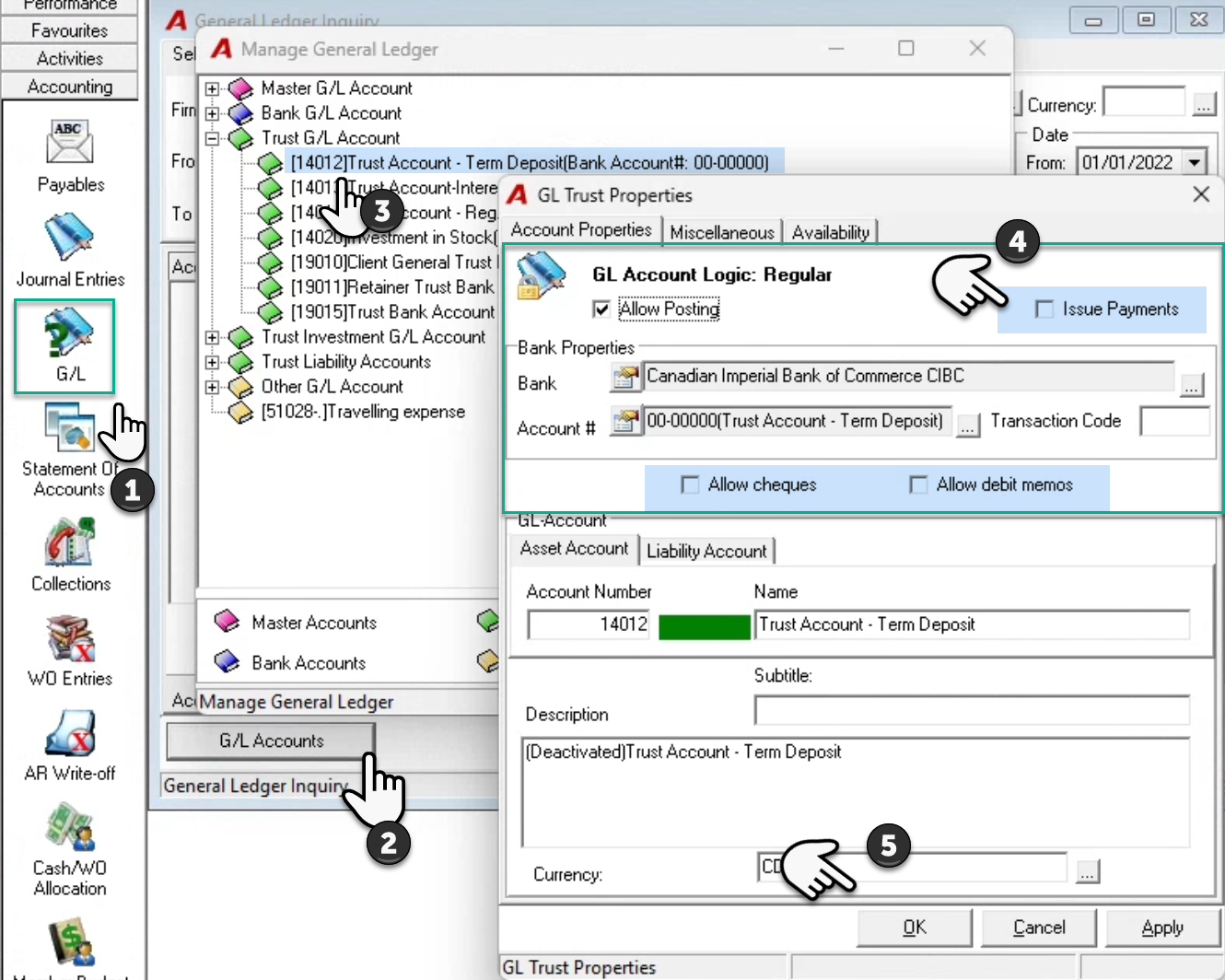The height and width of the screenshot is (980, 1225).
Task: Switch to the Miscellaneous tab
Action: click(x=722, y=232)
